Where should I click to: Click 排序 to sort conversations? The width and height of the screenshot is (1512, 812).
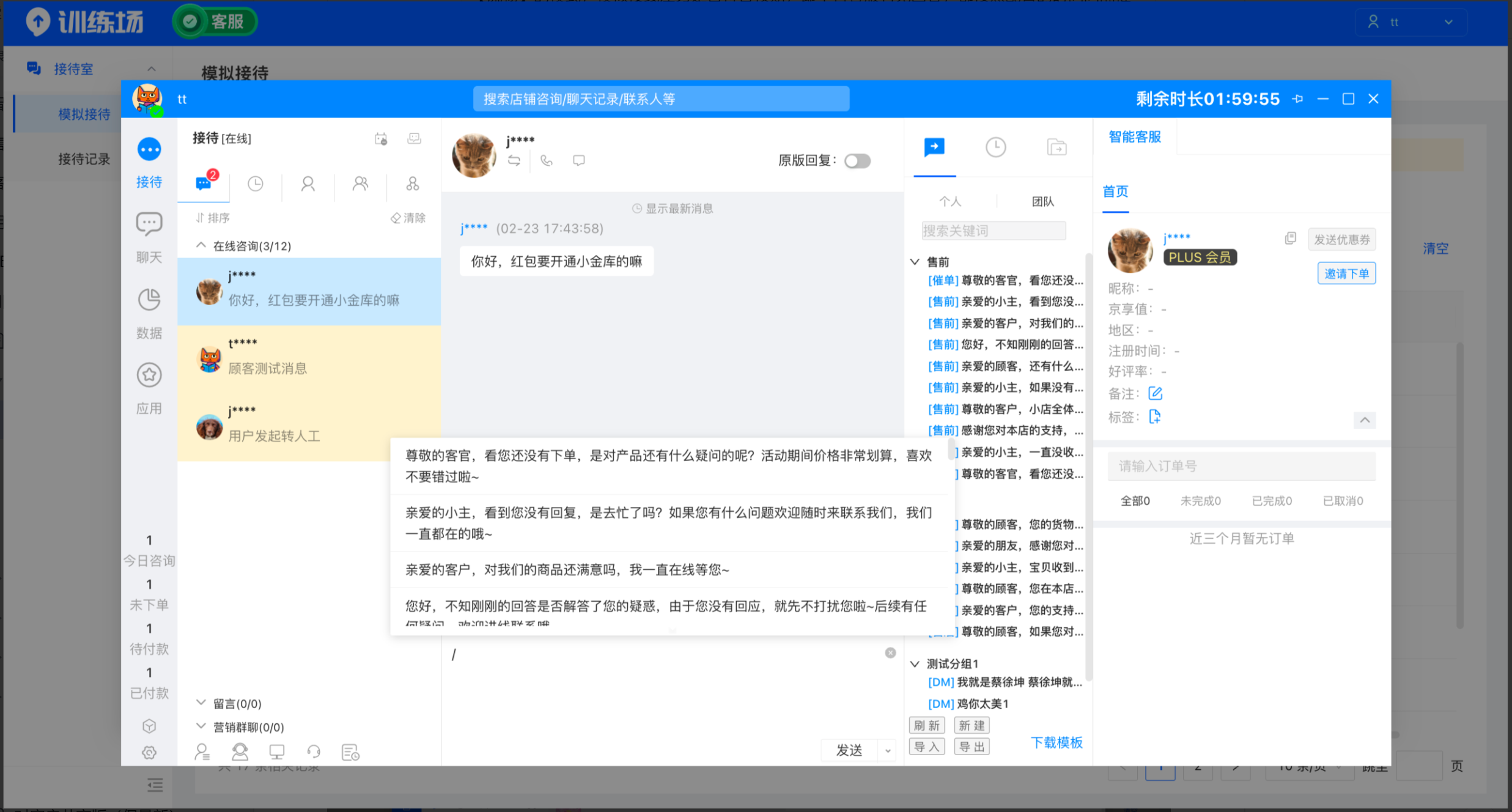[x=212, y=218]
